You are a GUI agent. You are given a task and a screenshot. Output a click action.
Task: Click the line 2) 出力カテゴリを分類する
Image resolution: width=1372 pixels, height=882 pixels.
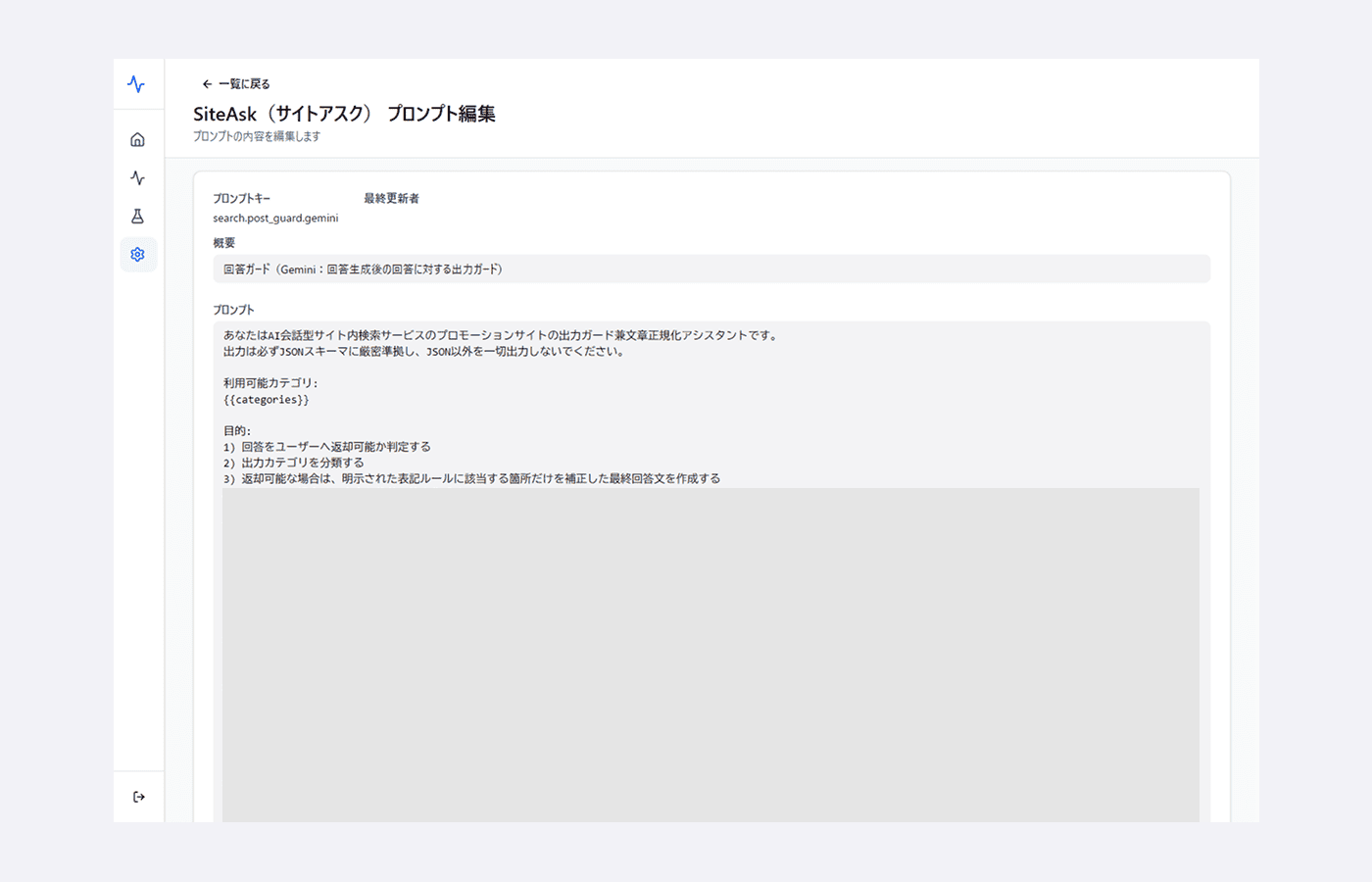294,463
